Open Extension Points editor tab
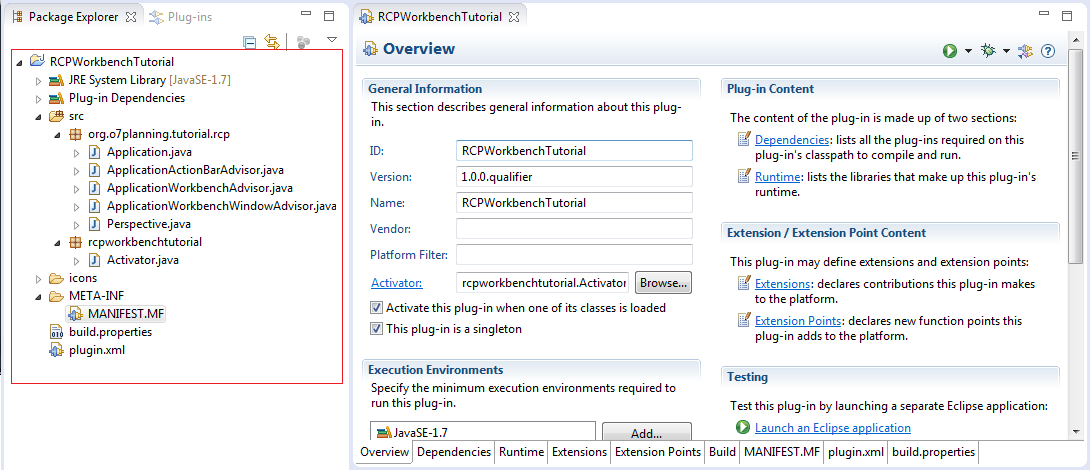Viewport: 1090px width, 470px height. [x=658, y=452]
